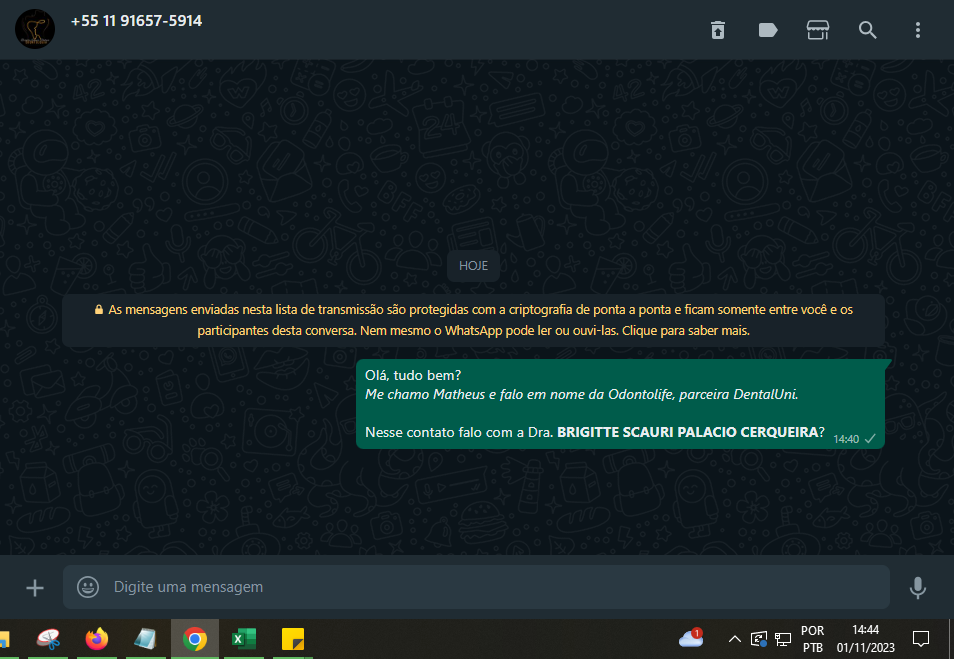Search within this conversation
The width and height of the screenshot is (954, 659).
coord(868,30)
